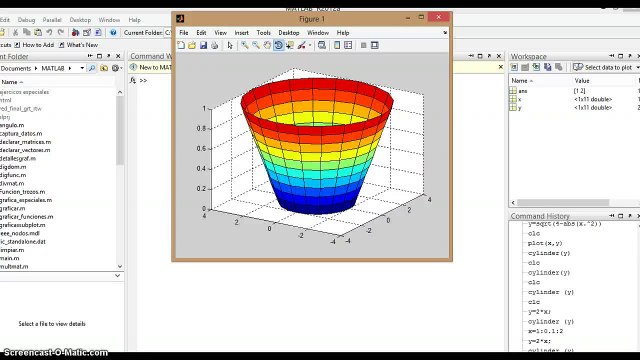Image resolution: width=640 pixels, height=360 pixels.
Task: Expand the arrow after Documents in path
Action: point(36,68)
